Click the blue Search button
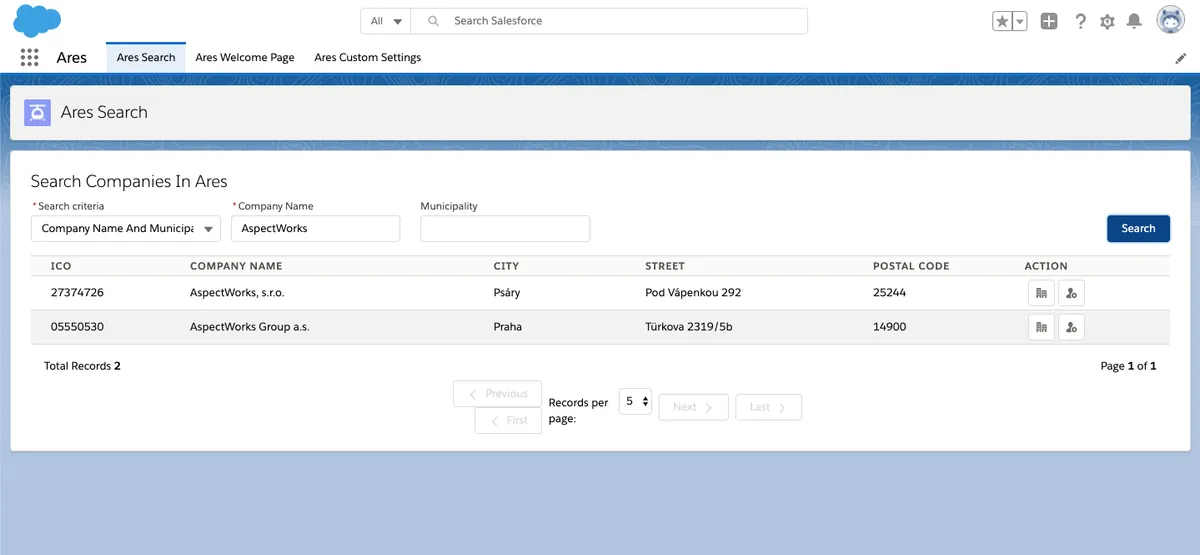 click(1138, 229)
